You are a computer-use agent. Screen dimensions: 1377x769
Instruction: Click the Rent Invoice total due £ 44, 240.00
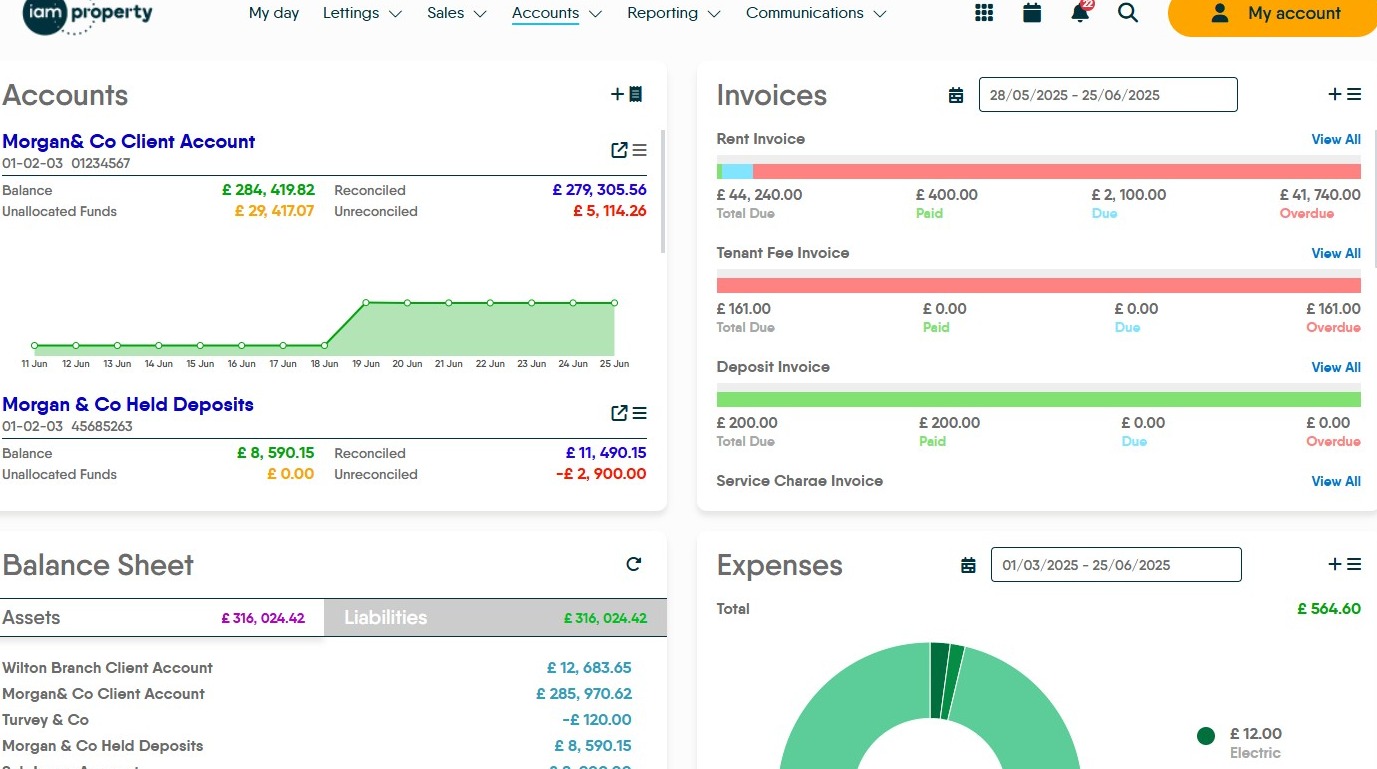click(759, 195)
